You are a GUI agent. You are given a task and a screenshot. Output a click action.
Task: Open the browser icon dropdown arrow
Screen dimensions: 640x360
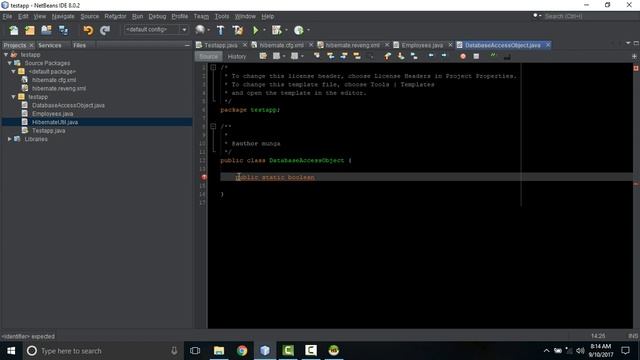(x=209, y=30)
